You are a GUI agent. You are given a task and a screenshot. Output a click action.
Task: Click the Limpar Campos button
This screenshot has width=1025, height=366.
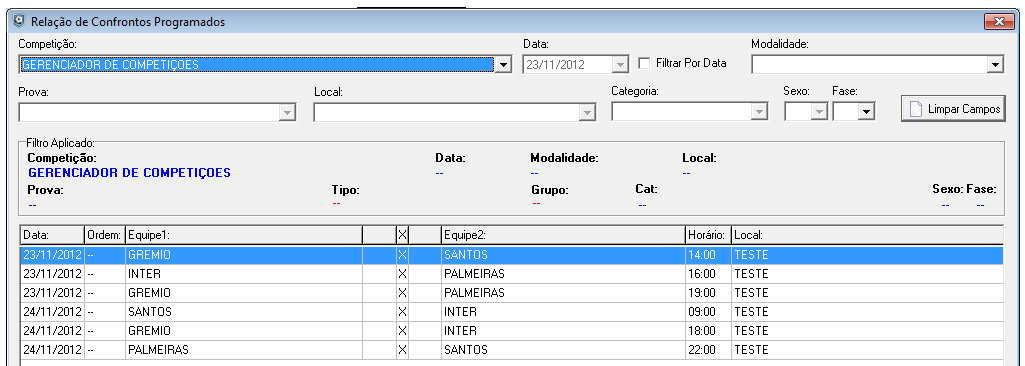coord(953,109)
